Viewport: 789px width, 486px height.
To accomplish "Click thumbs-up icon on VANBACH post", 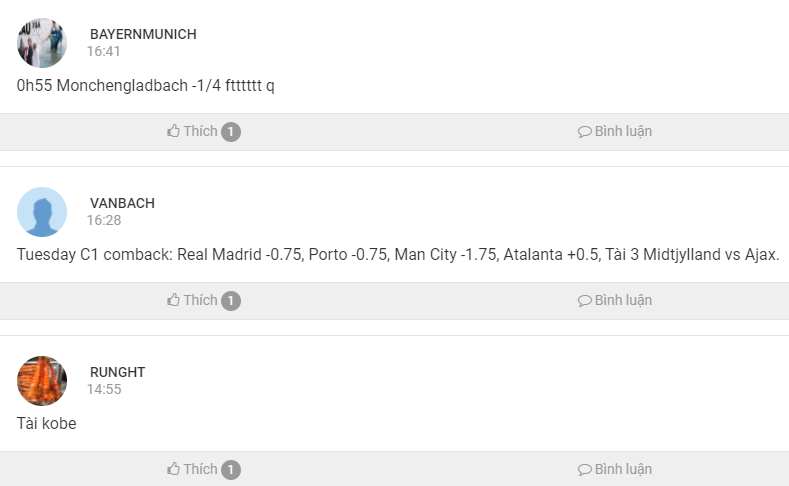I will 174,300.
